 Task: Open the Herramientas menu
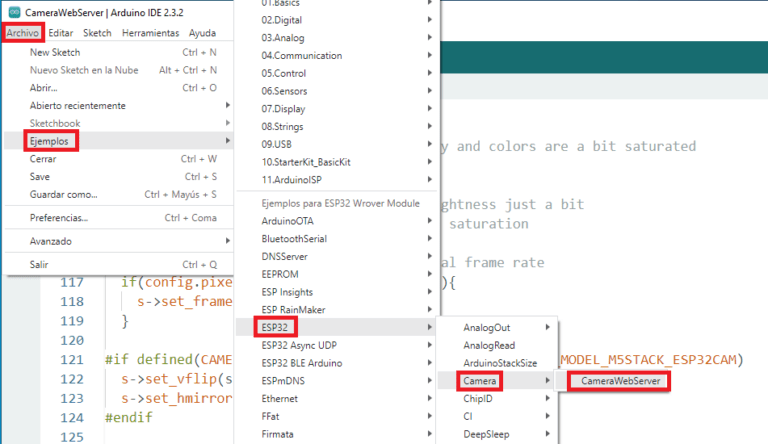tap(151, 33)
